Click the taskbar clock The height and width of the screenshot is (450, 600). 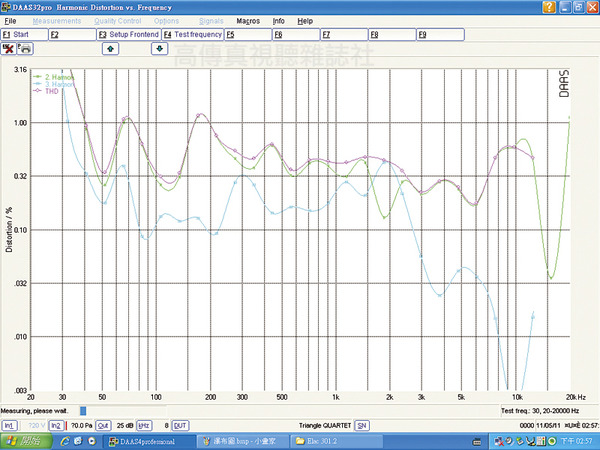(577, 442)
